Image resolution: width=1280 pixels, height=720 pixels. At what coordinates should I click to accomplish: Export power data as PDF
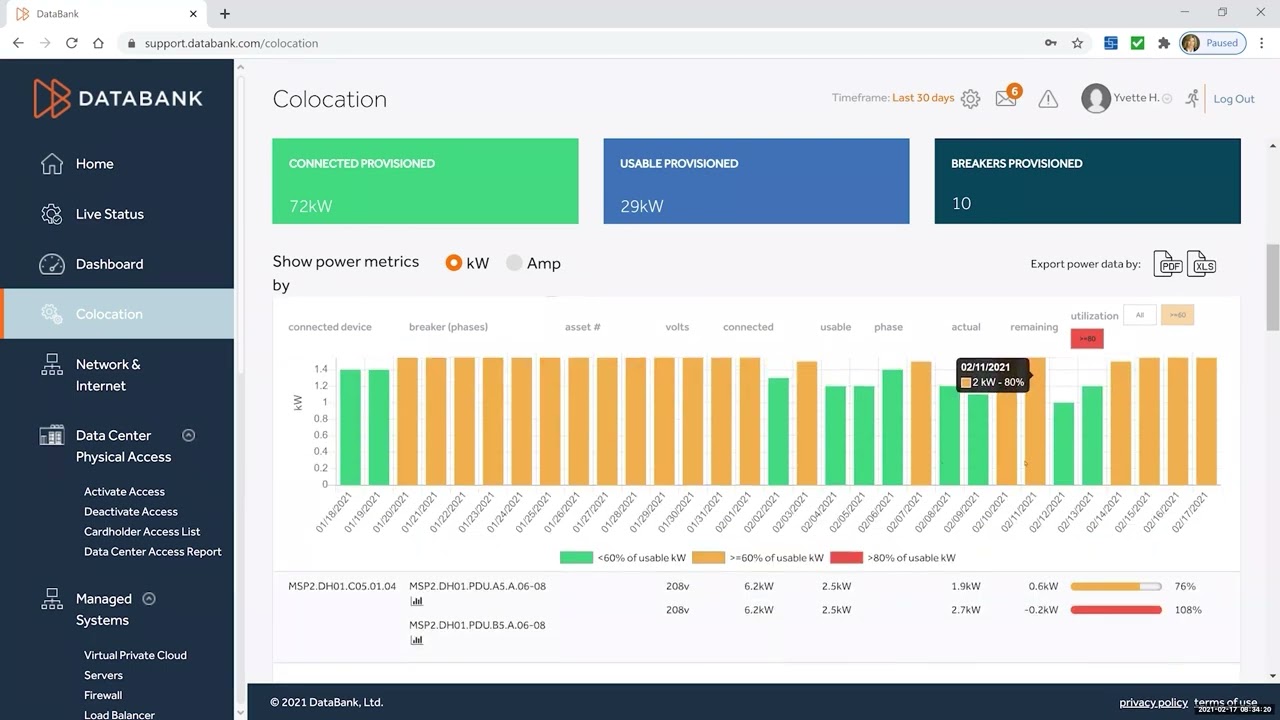click(x=1168, y=264)
